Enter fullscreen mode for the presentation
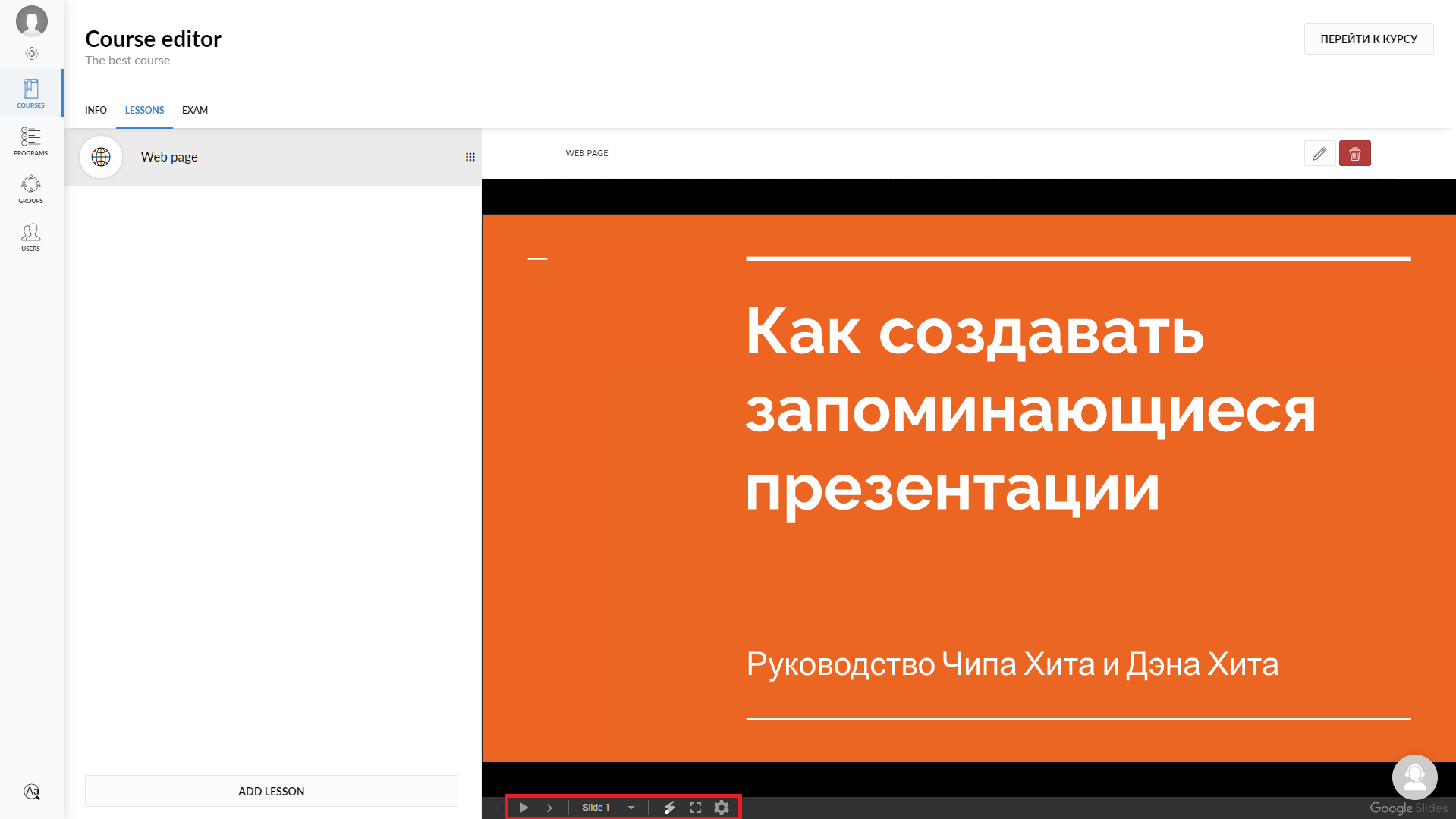1456x819 pixels. [695, 808]
